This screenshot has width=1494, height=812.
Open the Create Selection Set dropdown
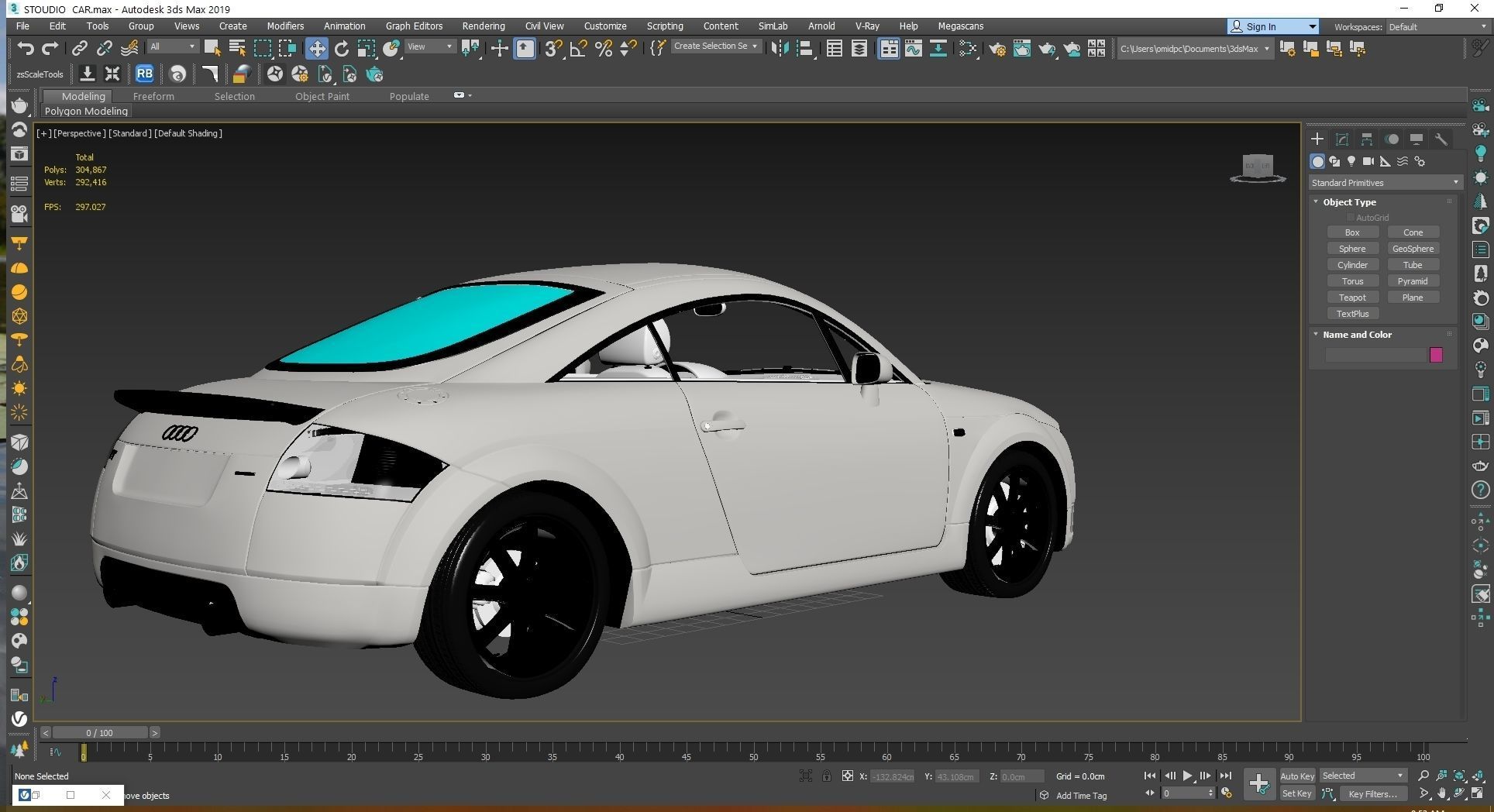(715, 46)
